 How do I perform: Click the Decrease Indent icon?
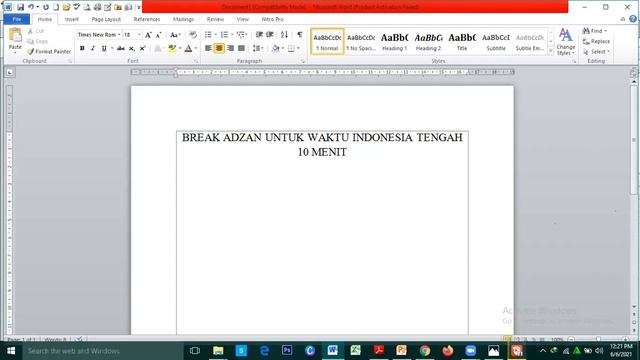coord(259,35)
